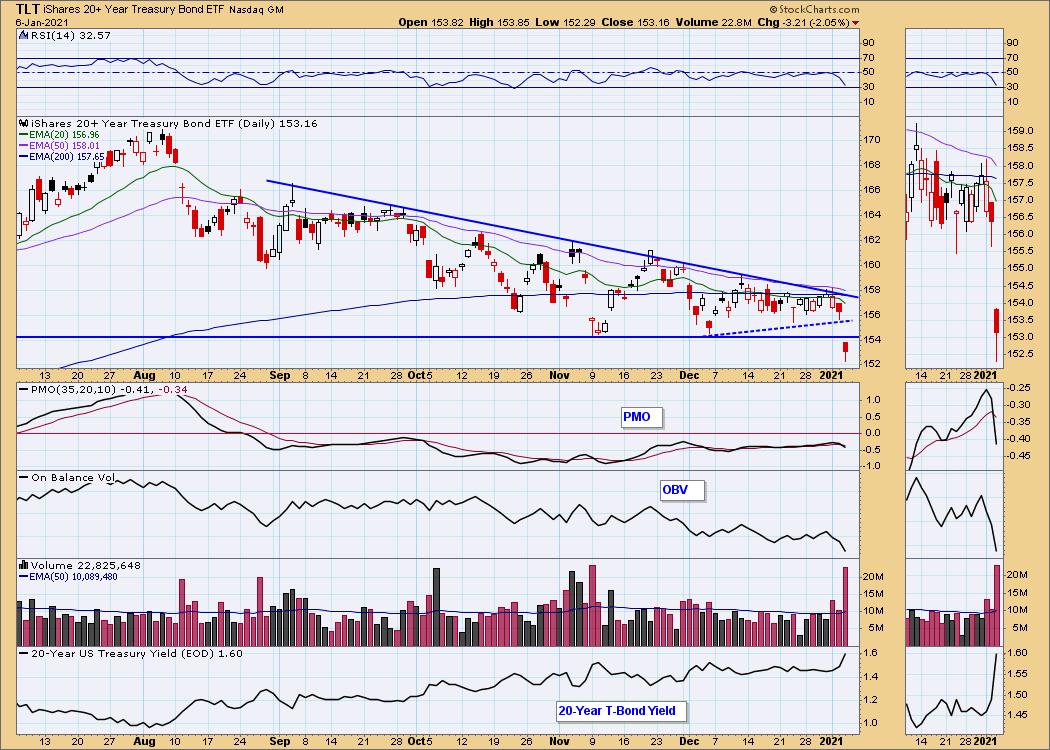
Task: Click the chart title 'iShares 20+ Year Treasury Bond ETF' next to TLT
Action: (x=133, y=10)
